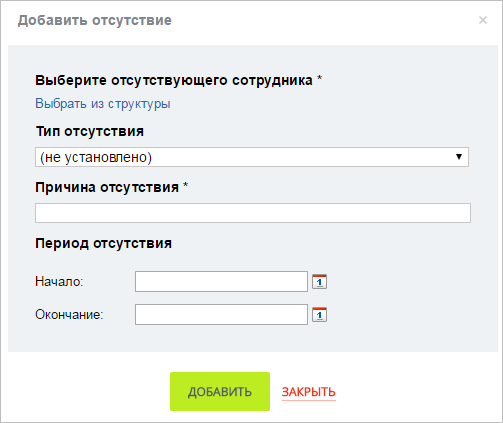Image resolution: width=503 pixels, height=423 pixels.
Task: Click the Окончание: label
Action: (69, 314)
